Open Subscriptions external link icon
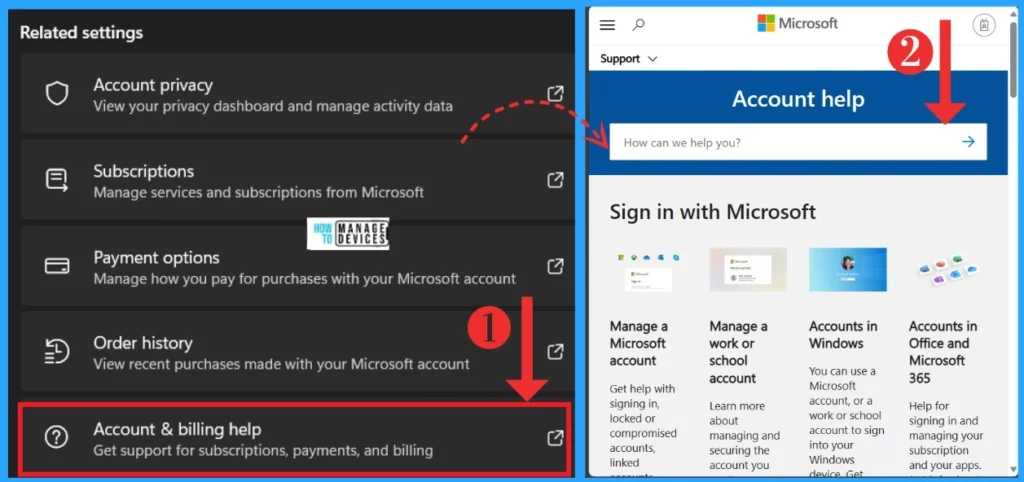Viewport: 1024px width, 482px height. point(555,180)
